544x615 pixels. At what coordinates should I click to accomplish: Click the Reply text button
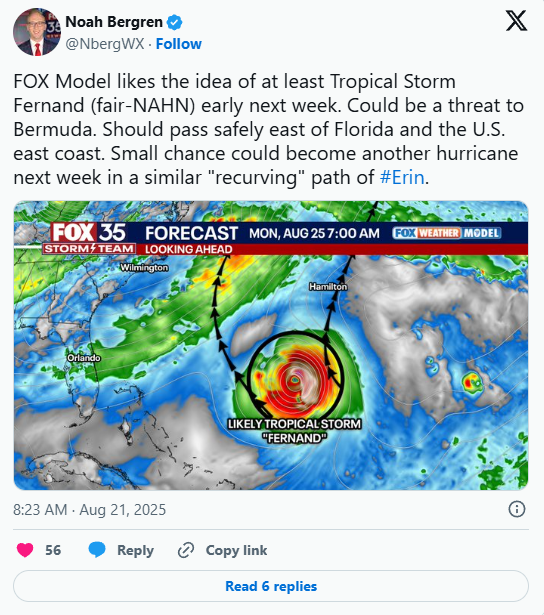pyautogui.click(x=135, y=550)
